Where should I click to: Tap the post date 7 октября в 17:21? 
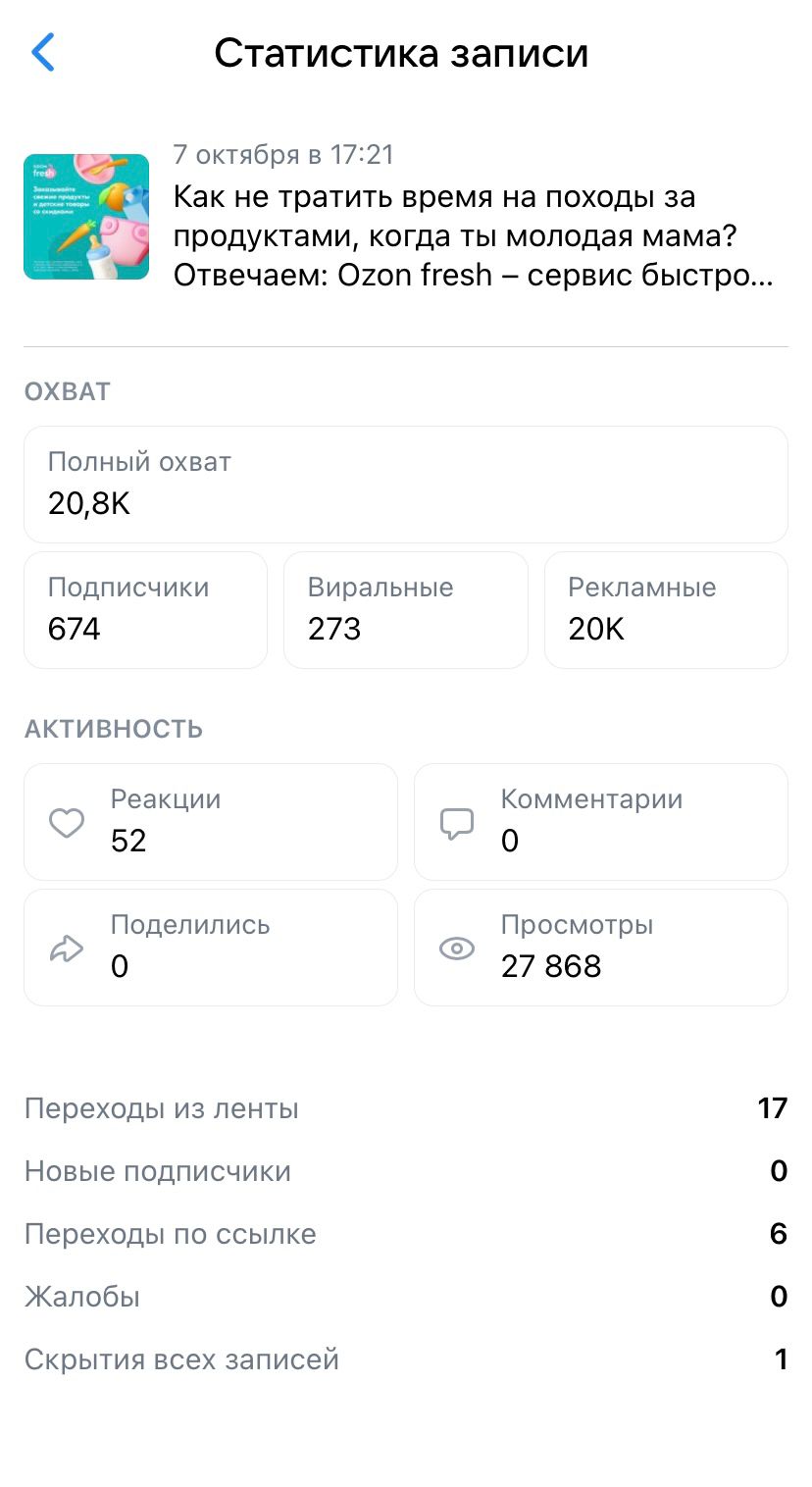283,154
